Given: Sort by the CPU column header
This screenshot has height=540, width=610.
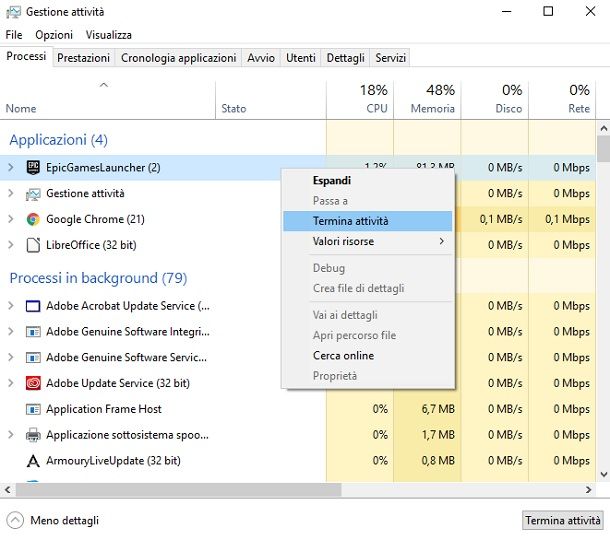Looking at the screenshot, I should pos(360,100).
